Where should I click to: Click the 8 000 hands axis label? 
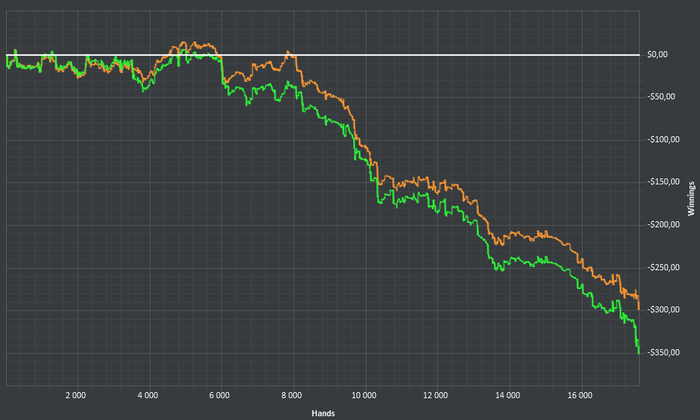point(292,395)
